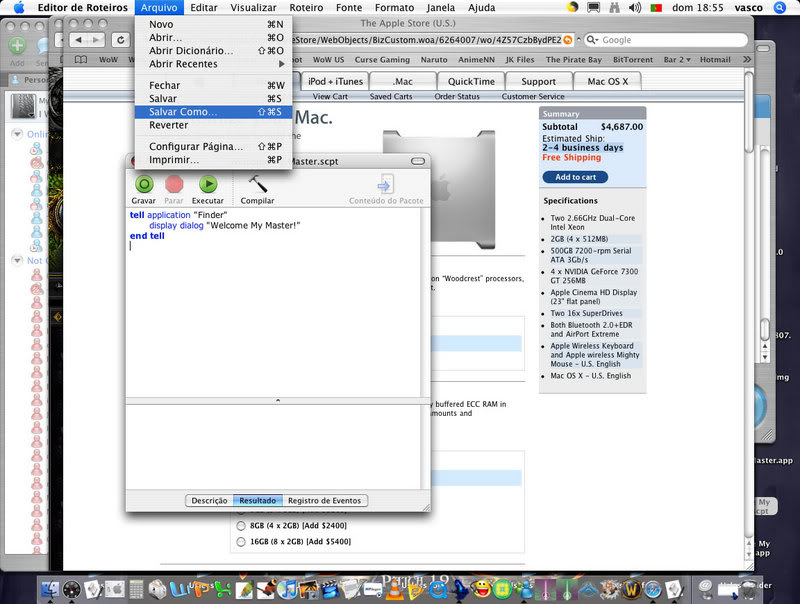Select the 8GB (4 x 2GB) memory option

coord(241,525)
